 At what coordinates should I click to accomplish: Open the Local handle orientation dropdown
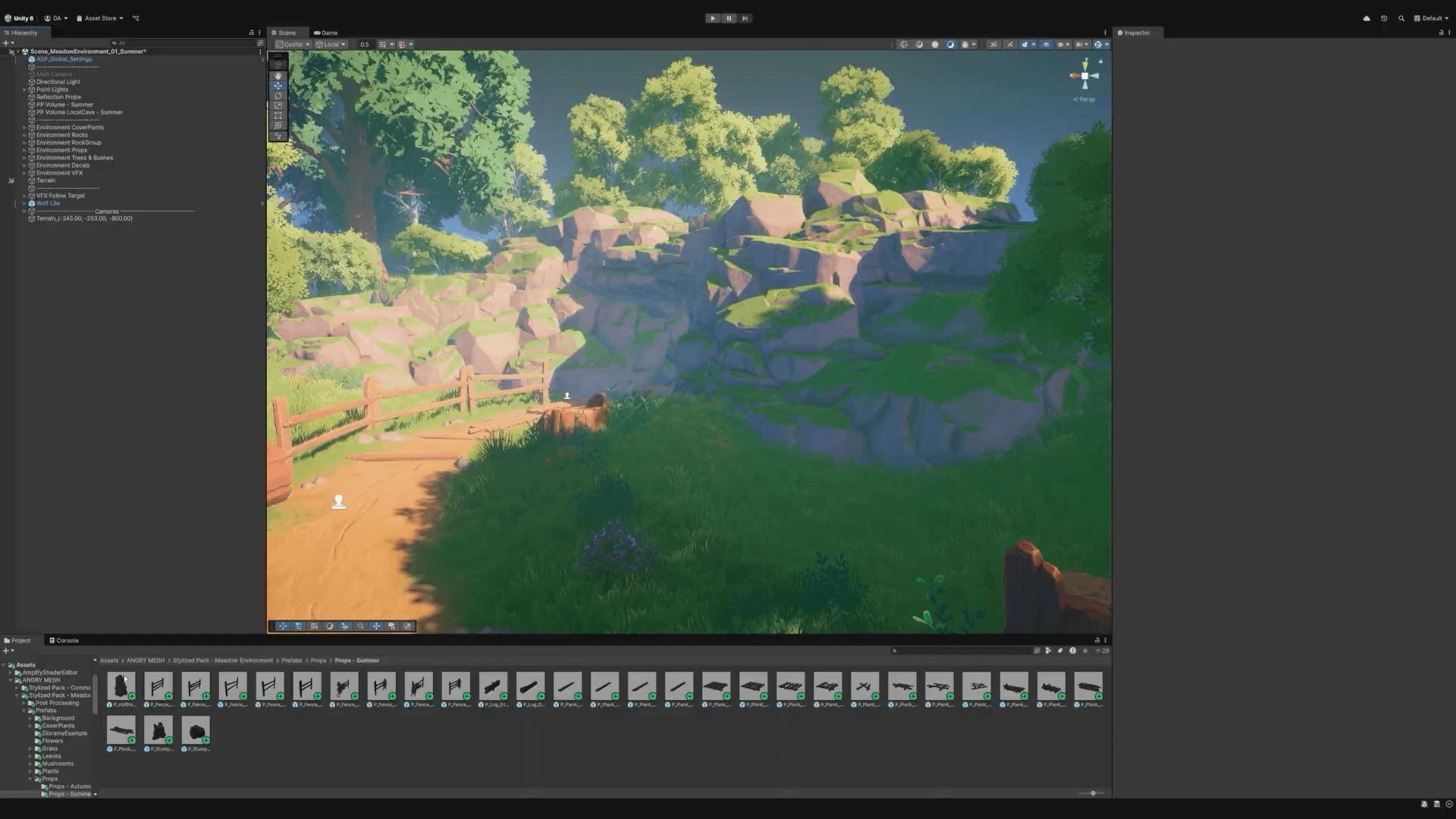click(x=330, y=44)
